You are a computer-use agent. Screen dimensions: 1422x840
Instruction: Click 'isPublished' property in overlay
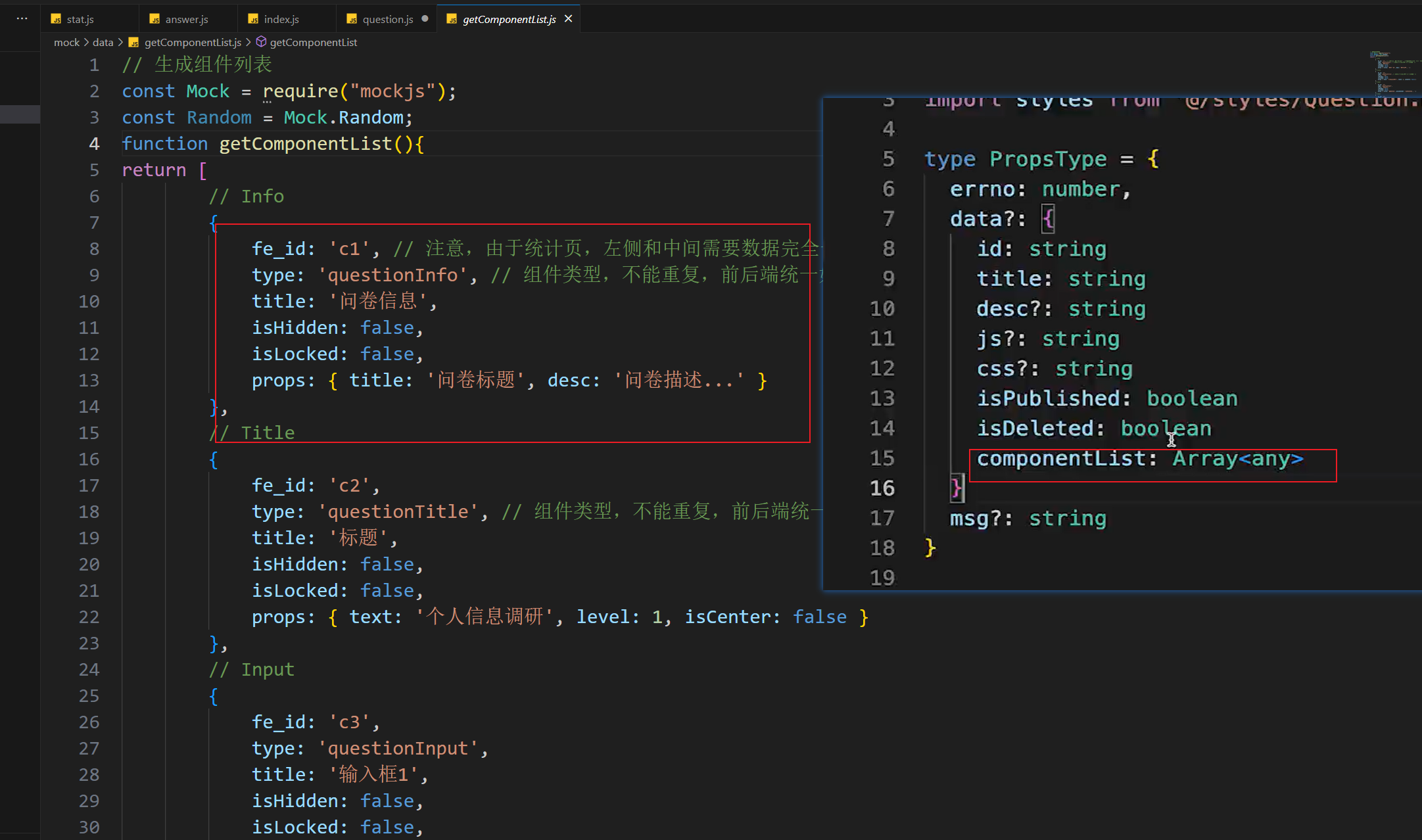[1048, 398]
